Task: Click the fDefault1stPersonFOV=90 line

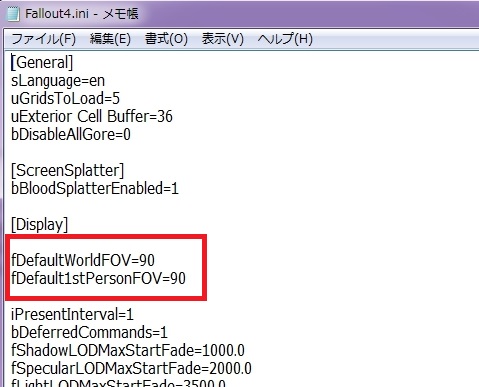Action: pyautogui.click(x=98, y=278)
